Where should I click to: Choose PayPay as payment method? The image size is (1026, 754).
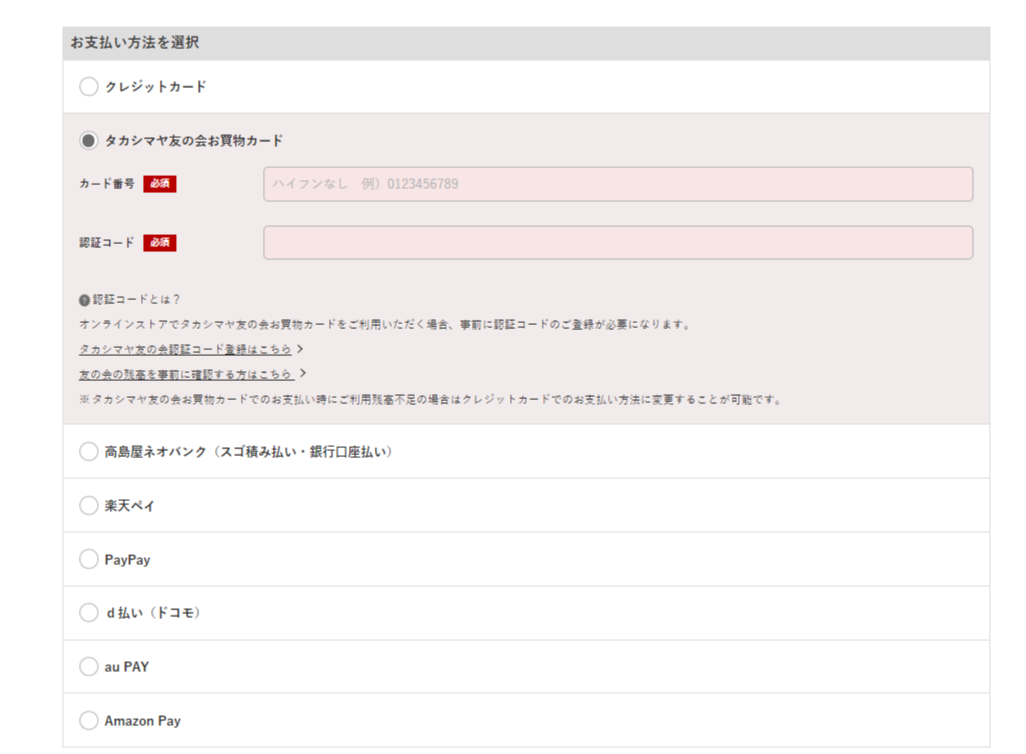point(88,559)
